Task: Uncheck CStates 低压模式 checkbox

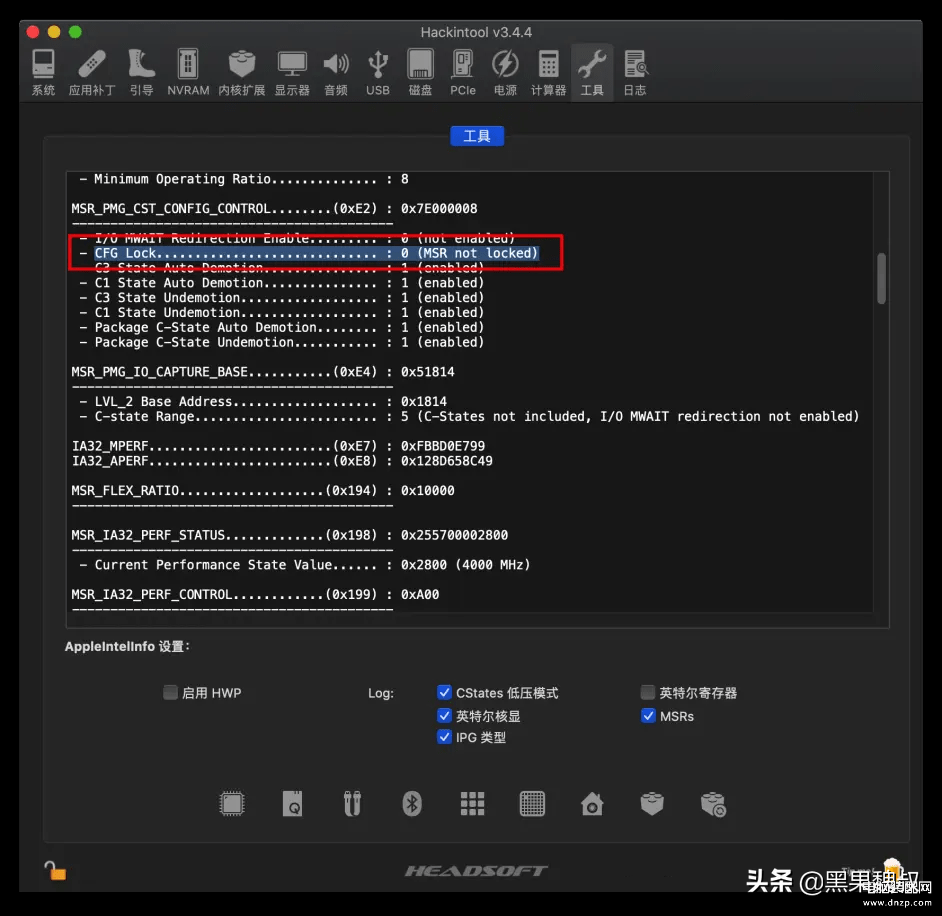Action: 444,693
